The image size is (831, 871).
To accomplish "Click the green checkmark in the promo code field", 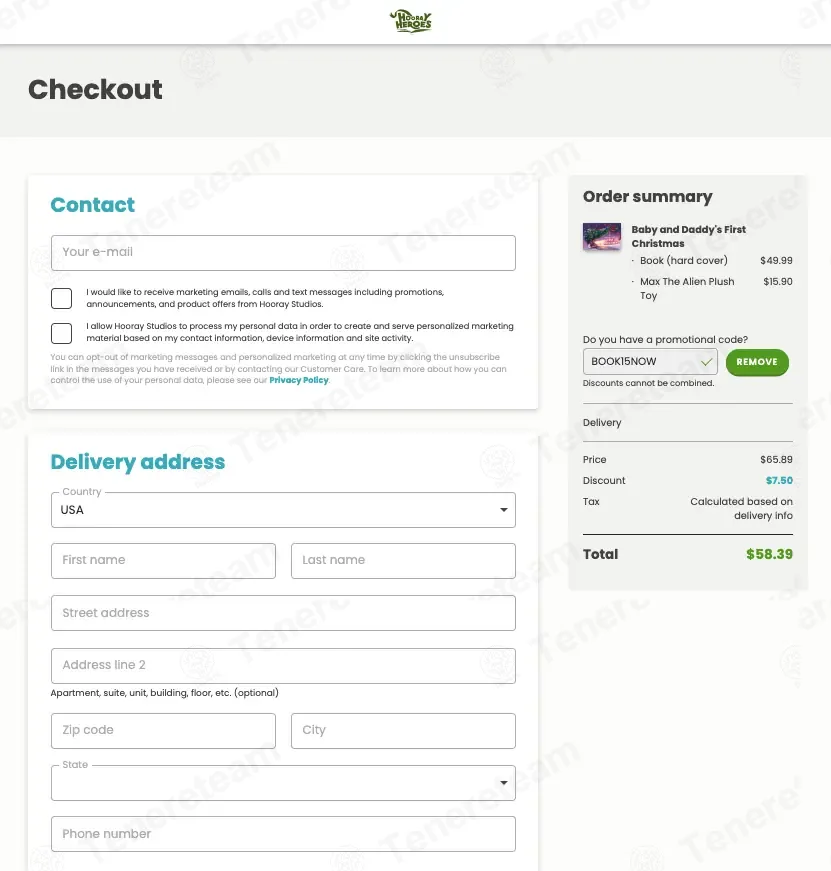I will (x=707, y=361).
